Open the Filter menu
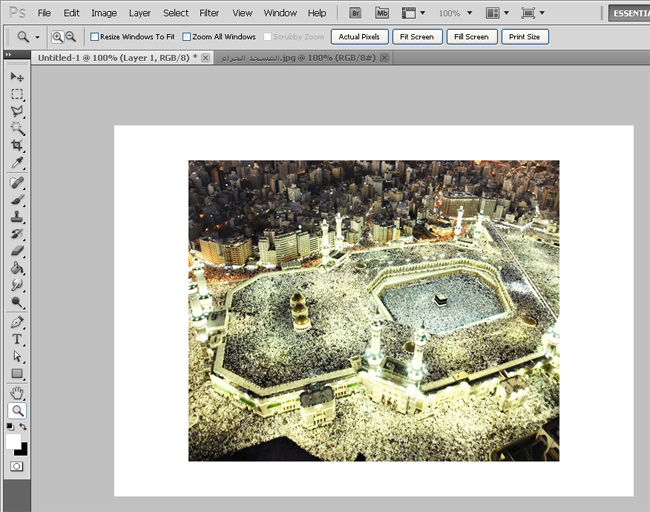Image resolution: width=650 pixels, height=512 pixels. click(209, 13)
